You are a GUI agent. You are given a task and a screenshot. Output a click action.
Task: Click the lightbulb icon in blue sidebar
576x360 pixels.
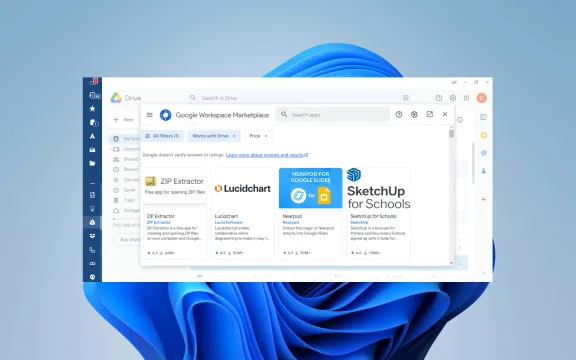(93, 209)
